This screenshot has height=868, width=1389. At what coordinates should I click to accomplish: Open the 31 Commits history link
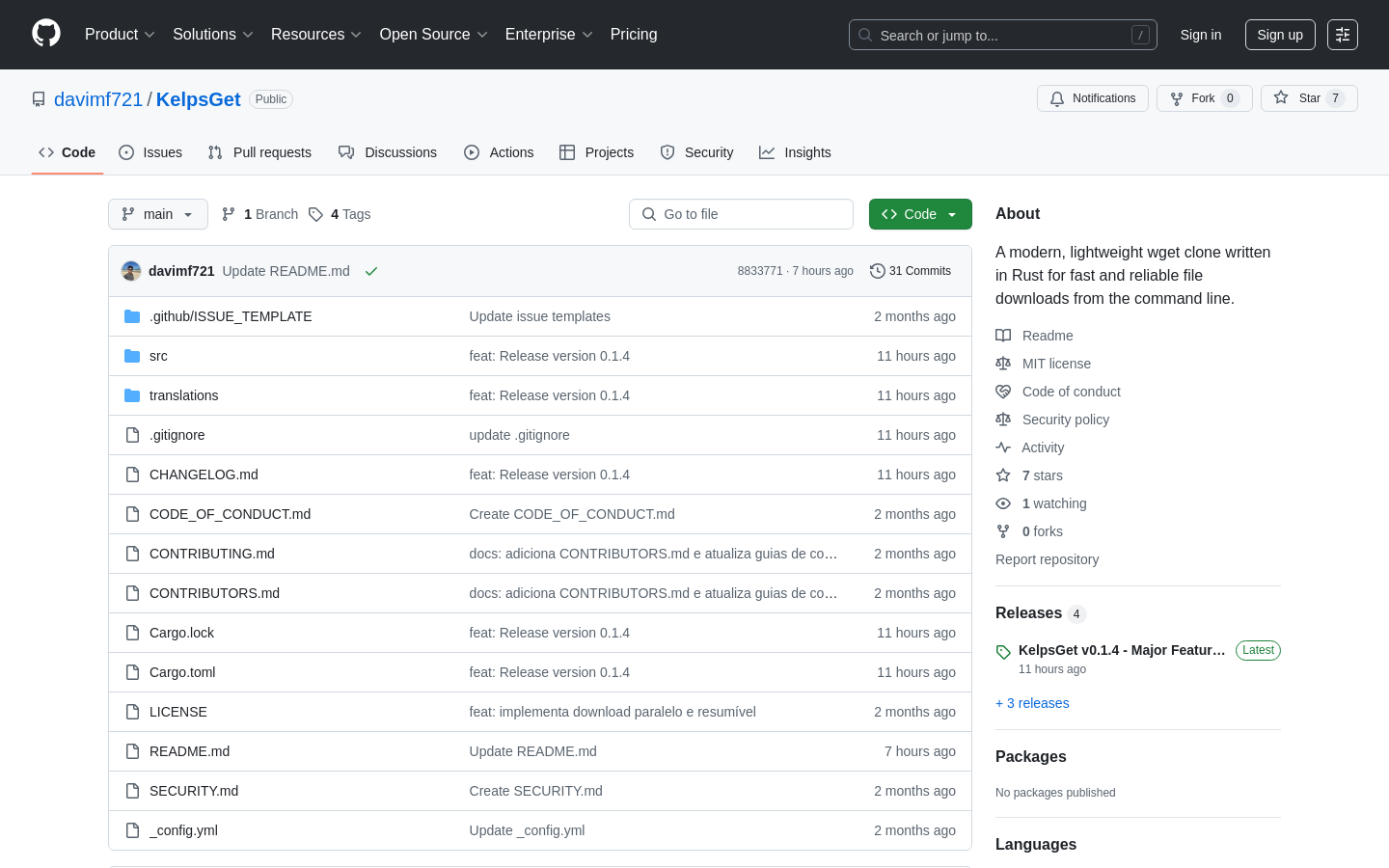click(911, 271)
